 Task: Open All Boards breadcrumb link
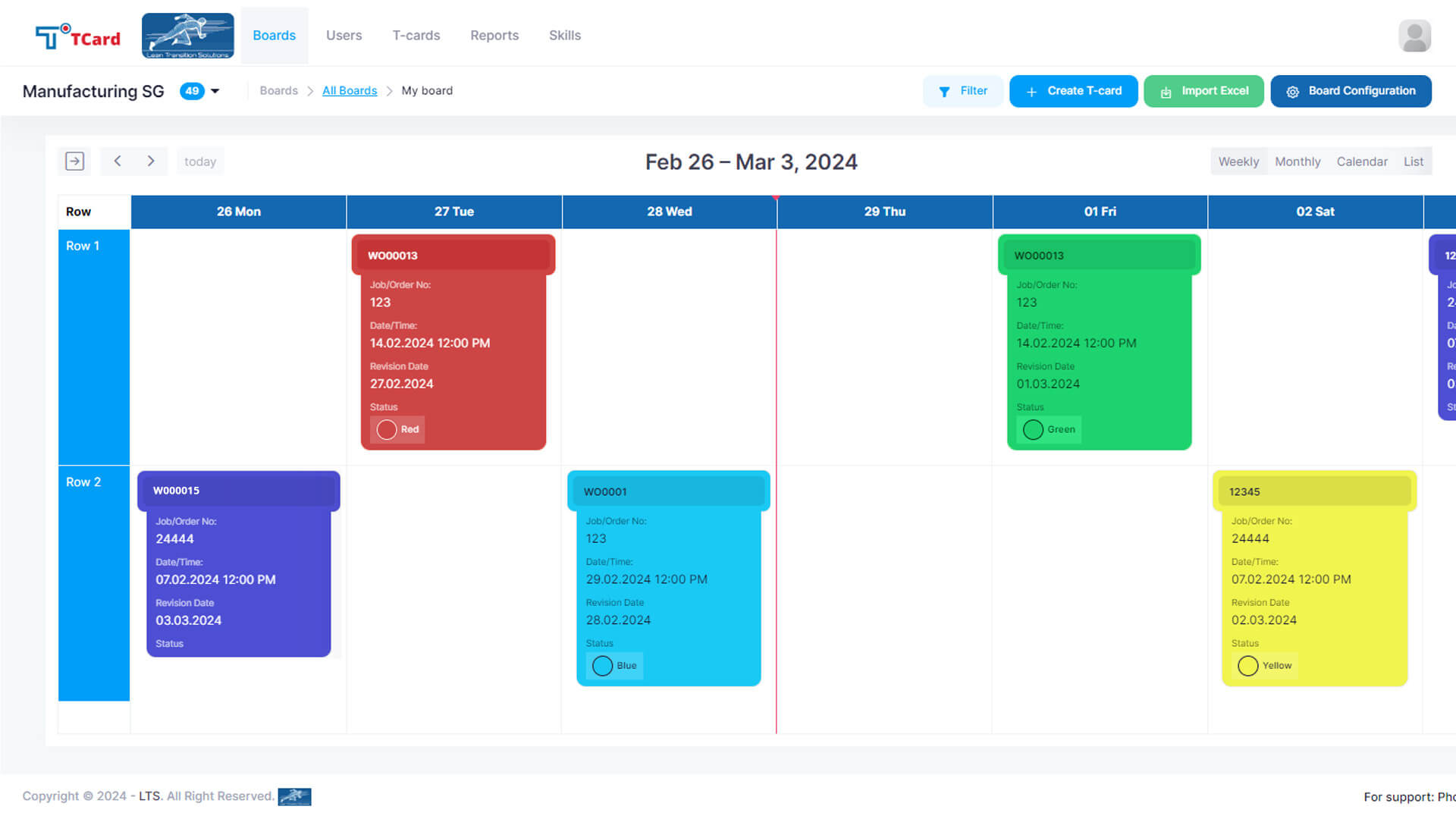[x=350, y=91]
